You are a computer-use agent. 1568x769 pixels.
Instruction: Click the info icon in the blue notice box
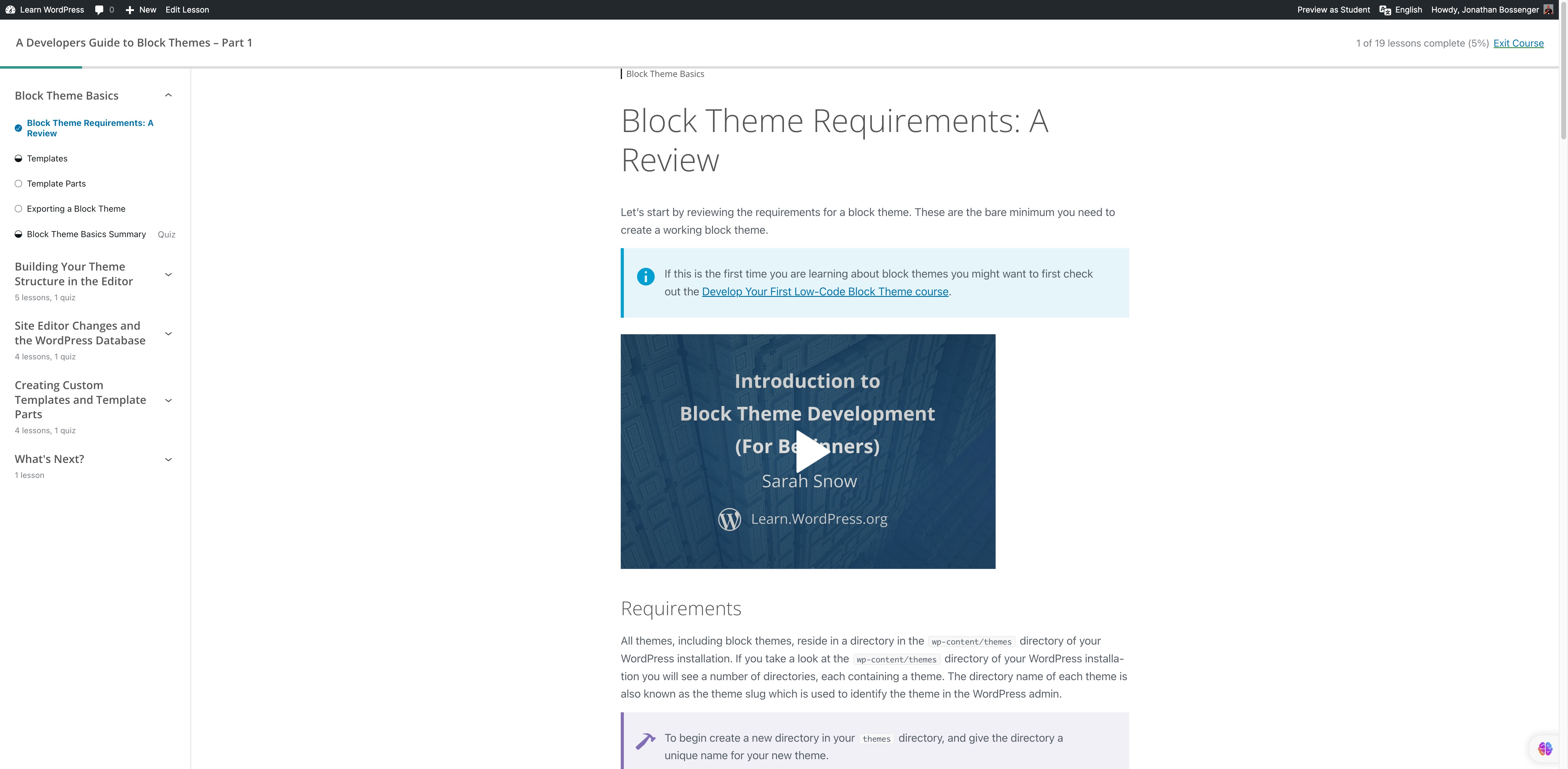pyautogui.click(x=645, y=276)
